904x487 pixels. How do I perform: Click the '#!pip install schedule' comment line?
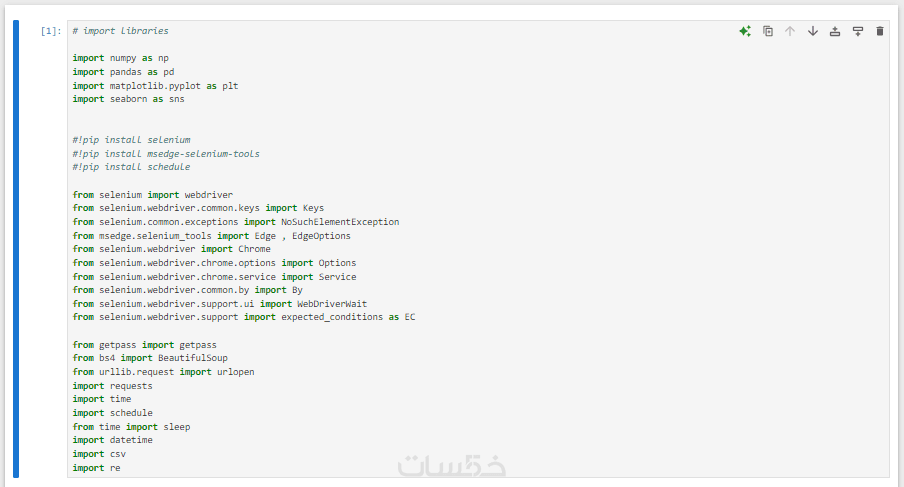[x=131, y=167]
